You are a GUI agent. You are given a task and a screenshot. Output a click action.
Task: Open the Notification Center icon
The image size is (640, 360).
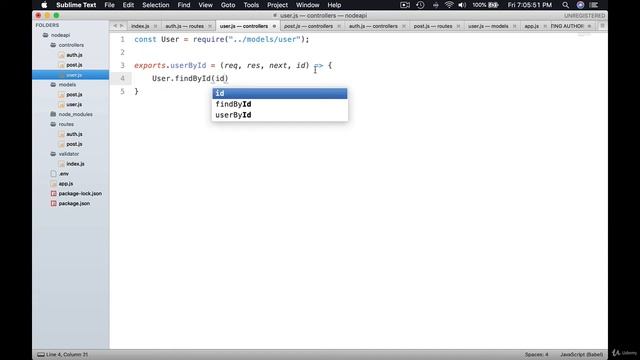[x=594, y=5]
